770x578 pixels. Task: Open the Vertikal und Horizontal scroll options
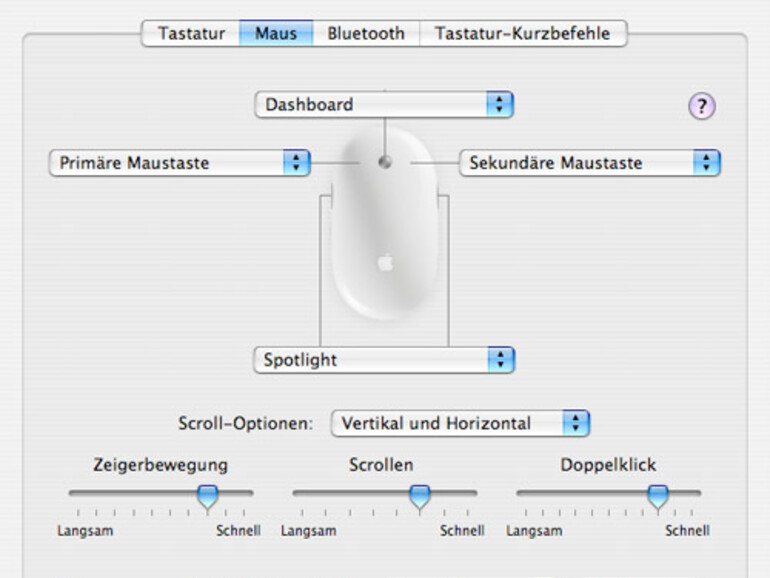(459, 423)
